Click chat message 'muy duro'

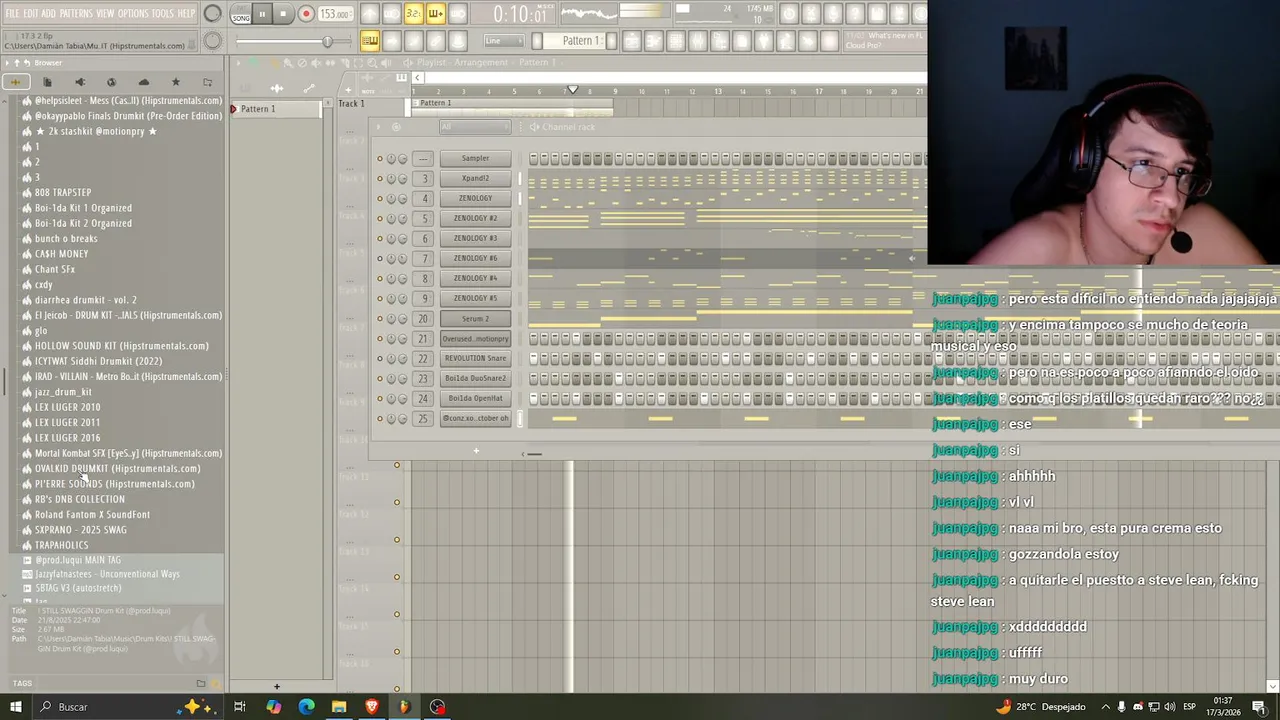[x=1038, y=678]
